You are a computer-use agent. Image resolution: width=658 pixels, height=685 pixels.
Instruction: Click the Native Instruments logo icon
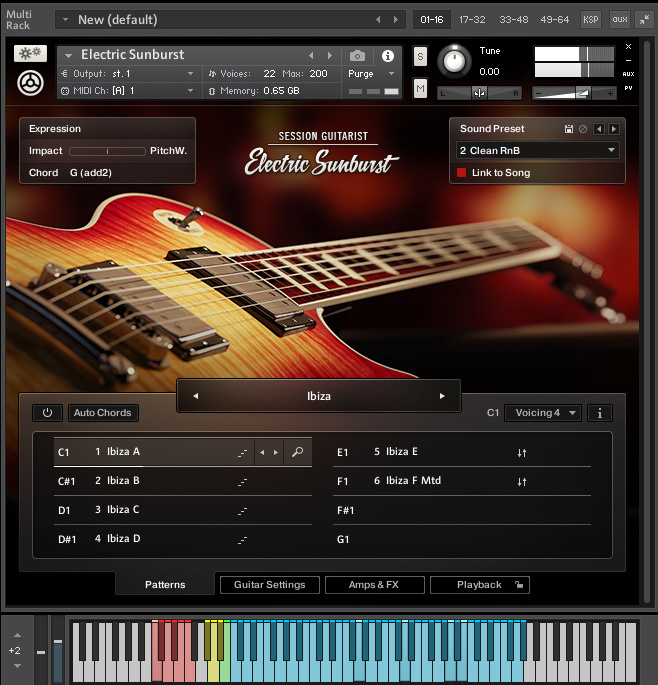pyautogui.click(x=30, y=83)
